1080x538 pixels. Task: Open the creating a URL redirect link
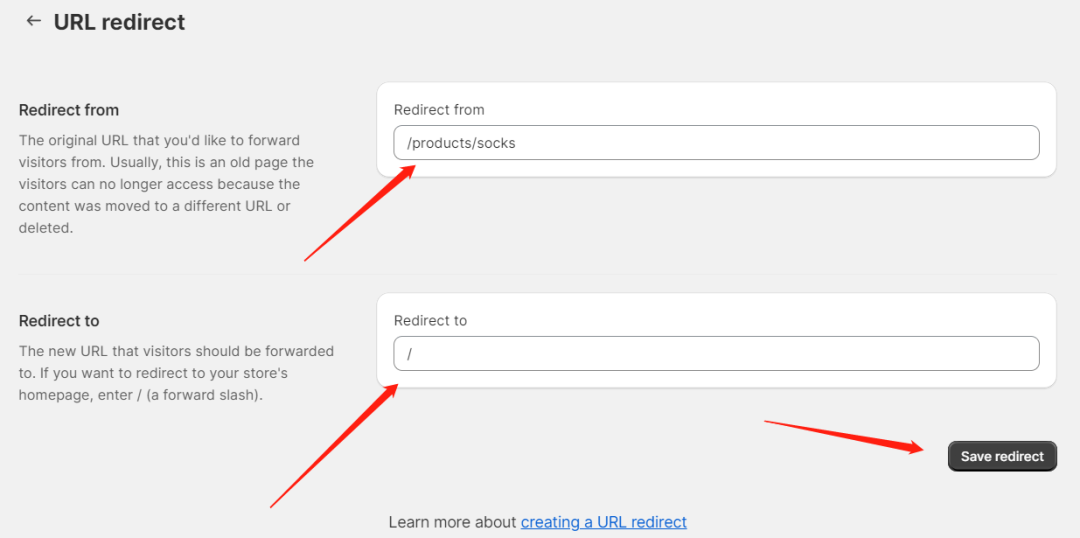pos(604,522)
